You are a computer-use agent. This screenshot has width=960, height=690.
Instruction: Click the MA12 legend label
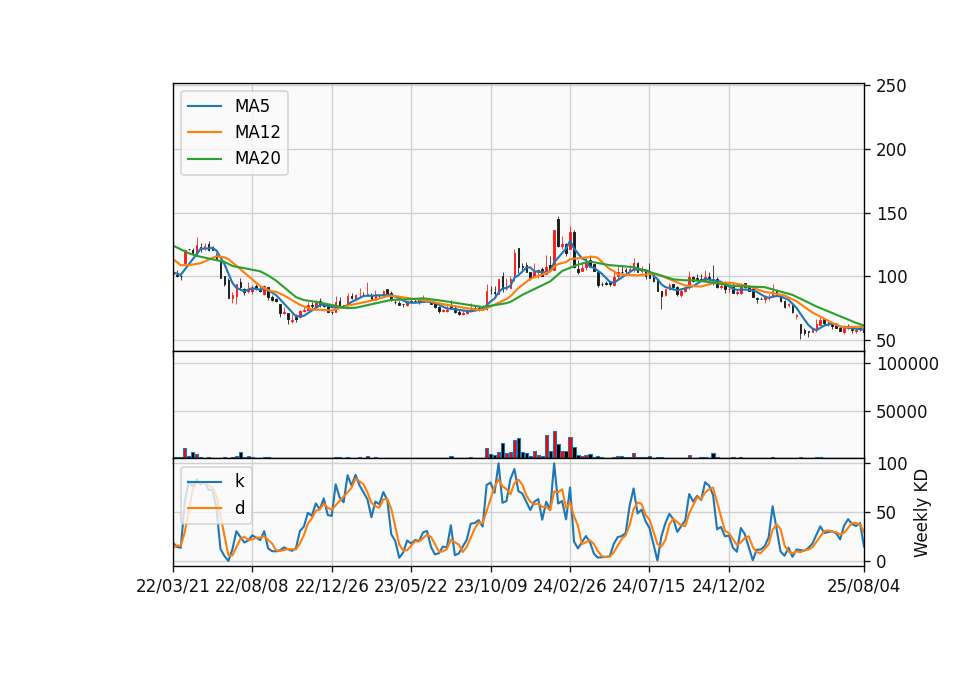[257, 132]
